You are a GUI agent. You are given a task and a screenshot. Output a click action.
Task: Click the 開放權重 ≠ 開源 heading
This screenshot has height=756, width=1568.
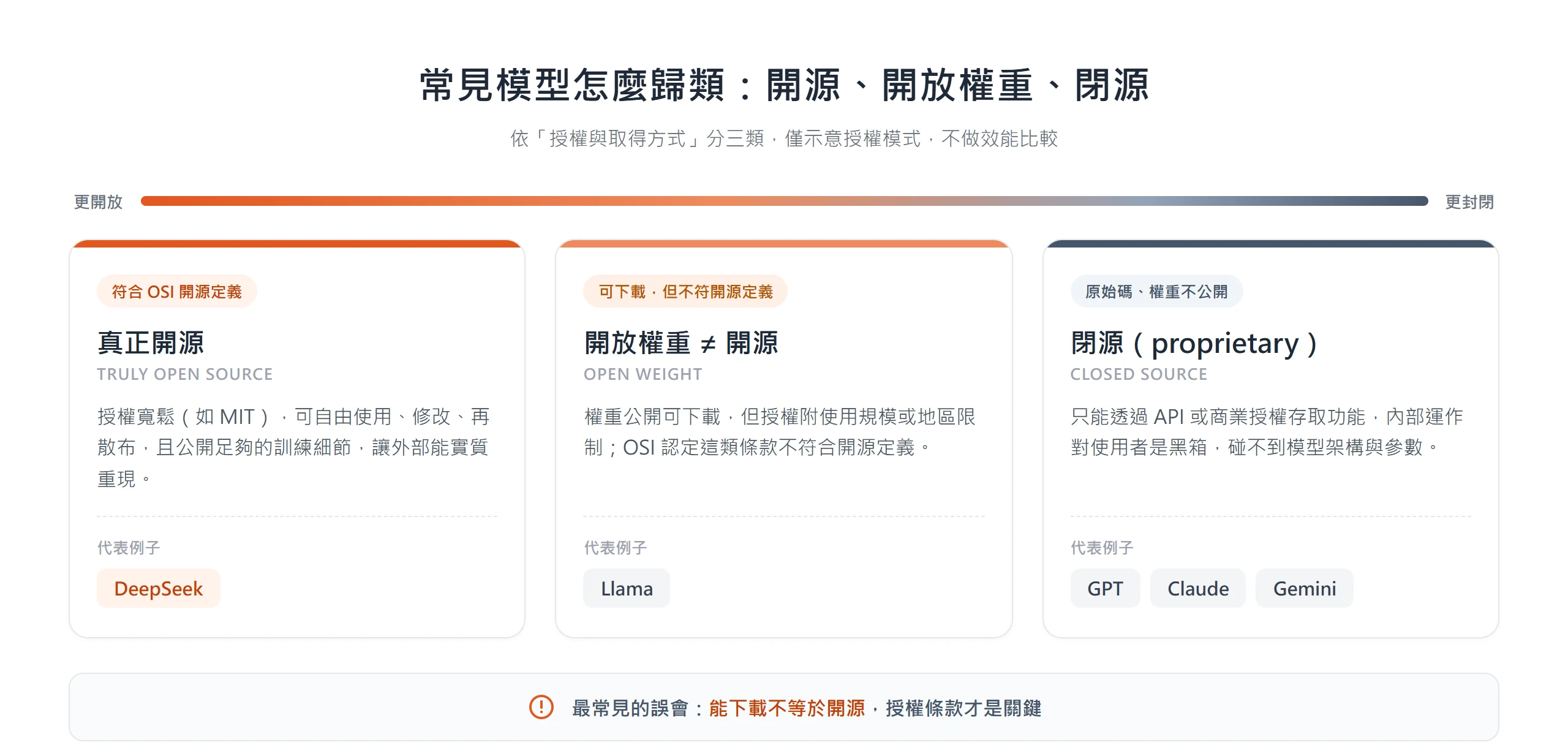(x=681, y=342)
